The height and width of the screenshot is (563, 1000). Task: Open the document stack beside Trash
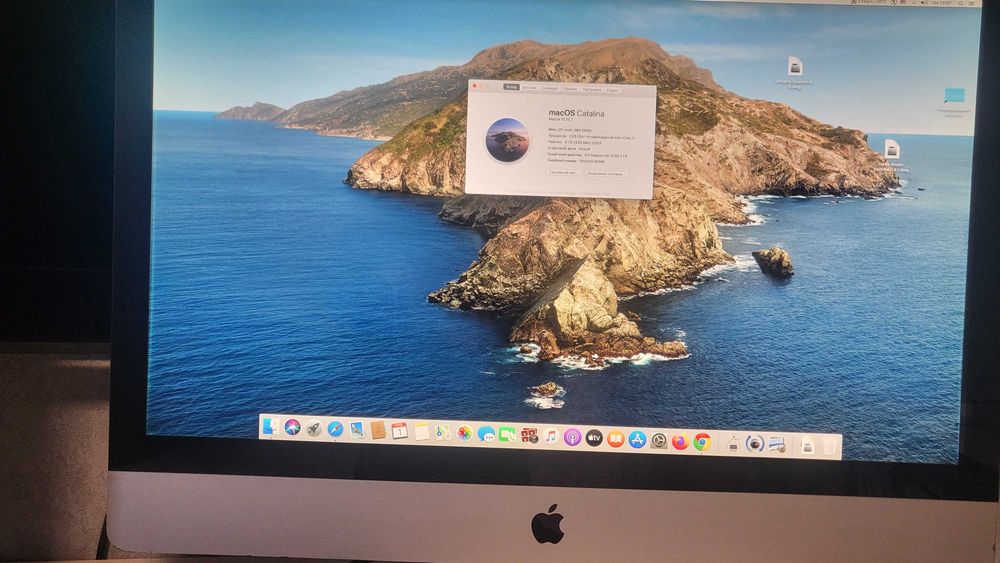pos(807,445)
